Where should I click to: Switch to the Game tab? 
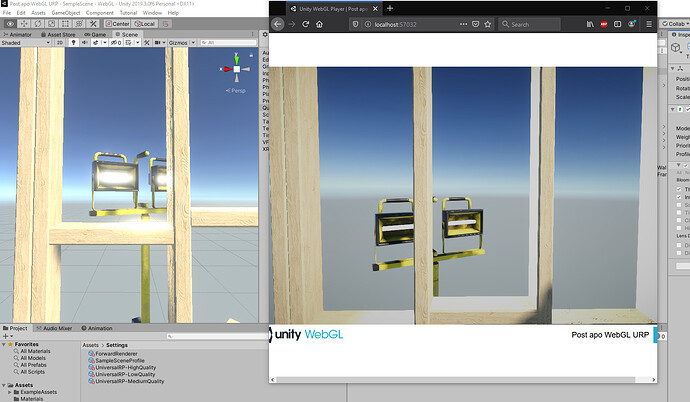pos(95,34)
